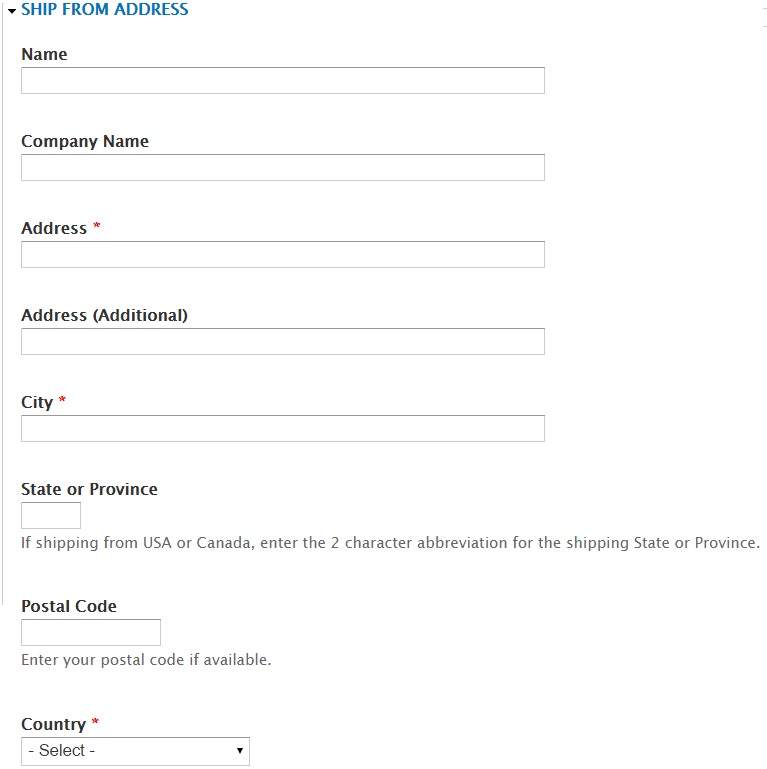Image resolution: width=767 pixels, height=769 pixels.
Task: Click the postal code help text
Action: click(146, 660)
